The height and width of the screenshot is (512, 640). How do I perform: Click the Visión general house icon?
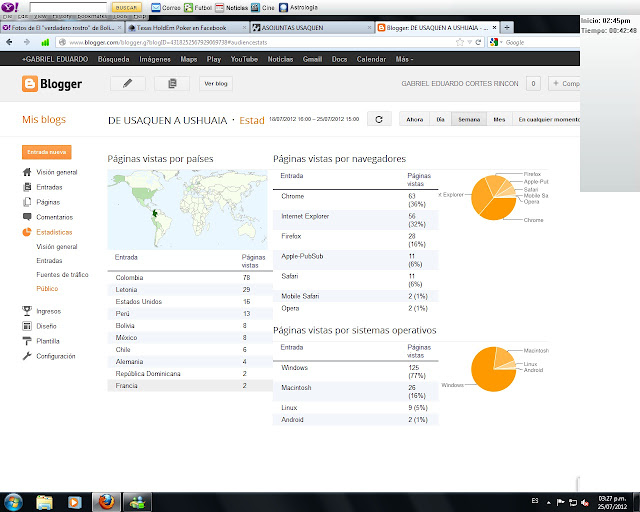(27, 172)
